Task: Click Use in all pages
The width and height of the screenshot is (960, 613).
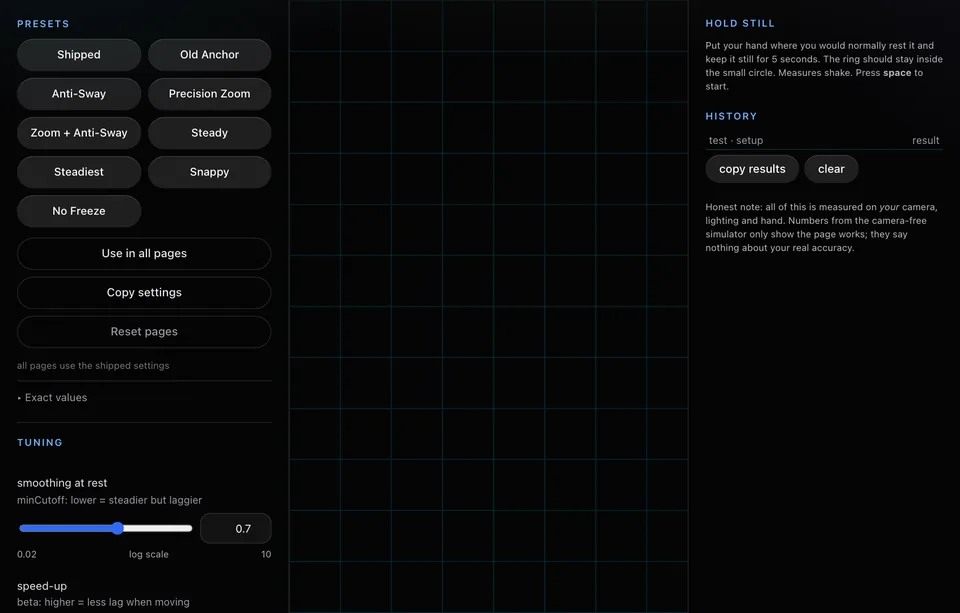Action: 144,254
